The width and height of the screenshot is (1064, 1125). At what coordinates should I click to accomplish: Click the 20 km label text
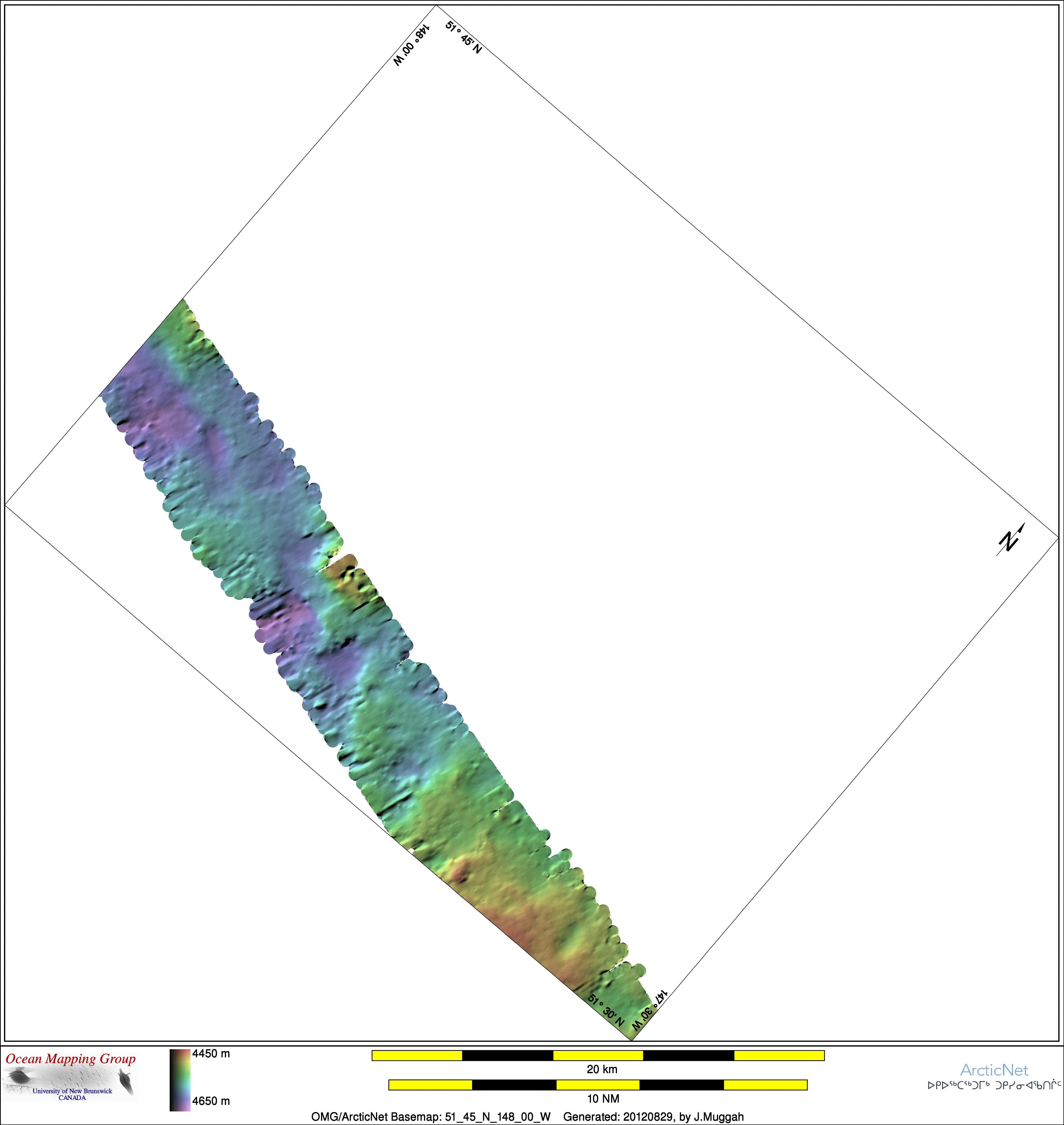point(602,1069)
